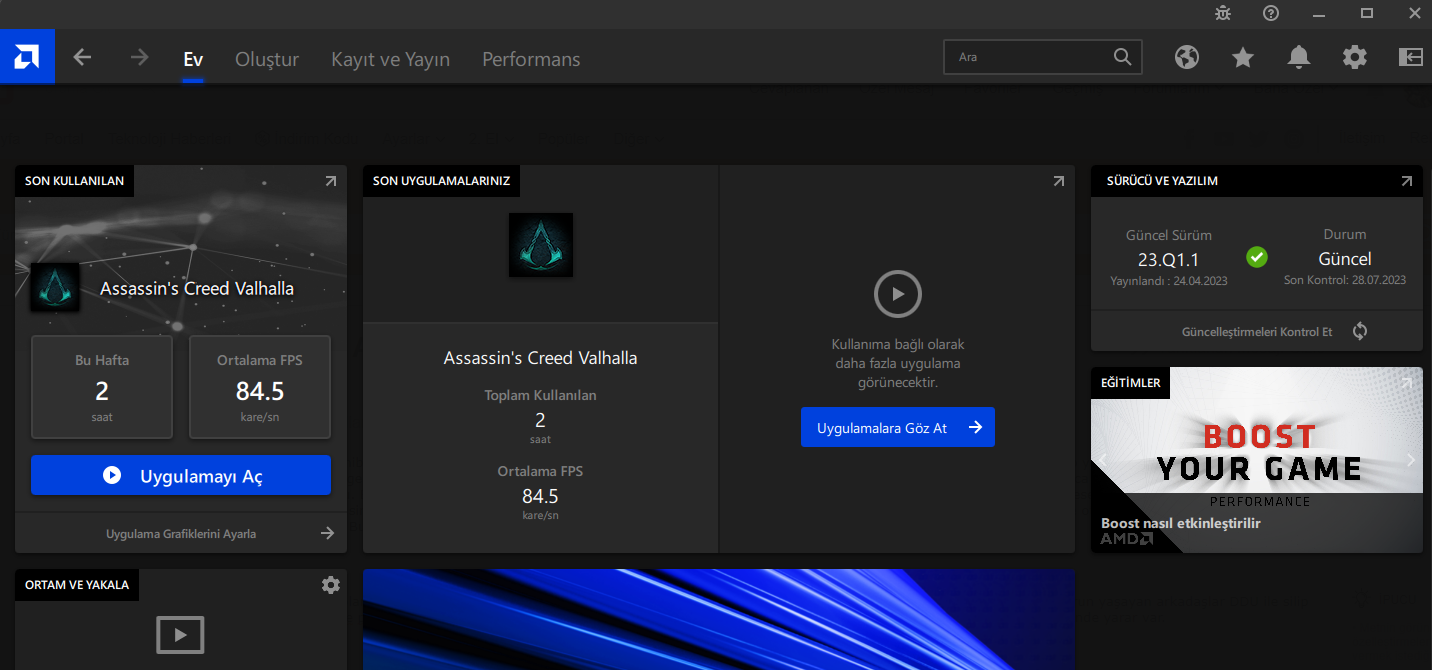Open Boost Your Game tutorial banner
The image size is (1432, 670).
tap(1257, 460)
